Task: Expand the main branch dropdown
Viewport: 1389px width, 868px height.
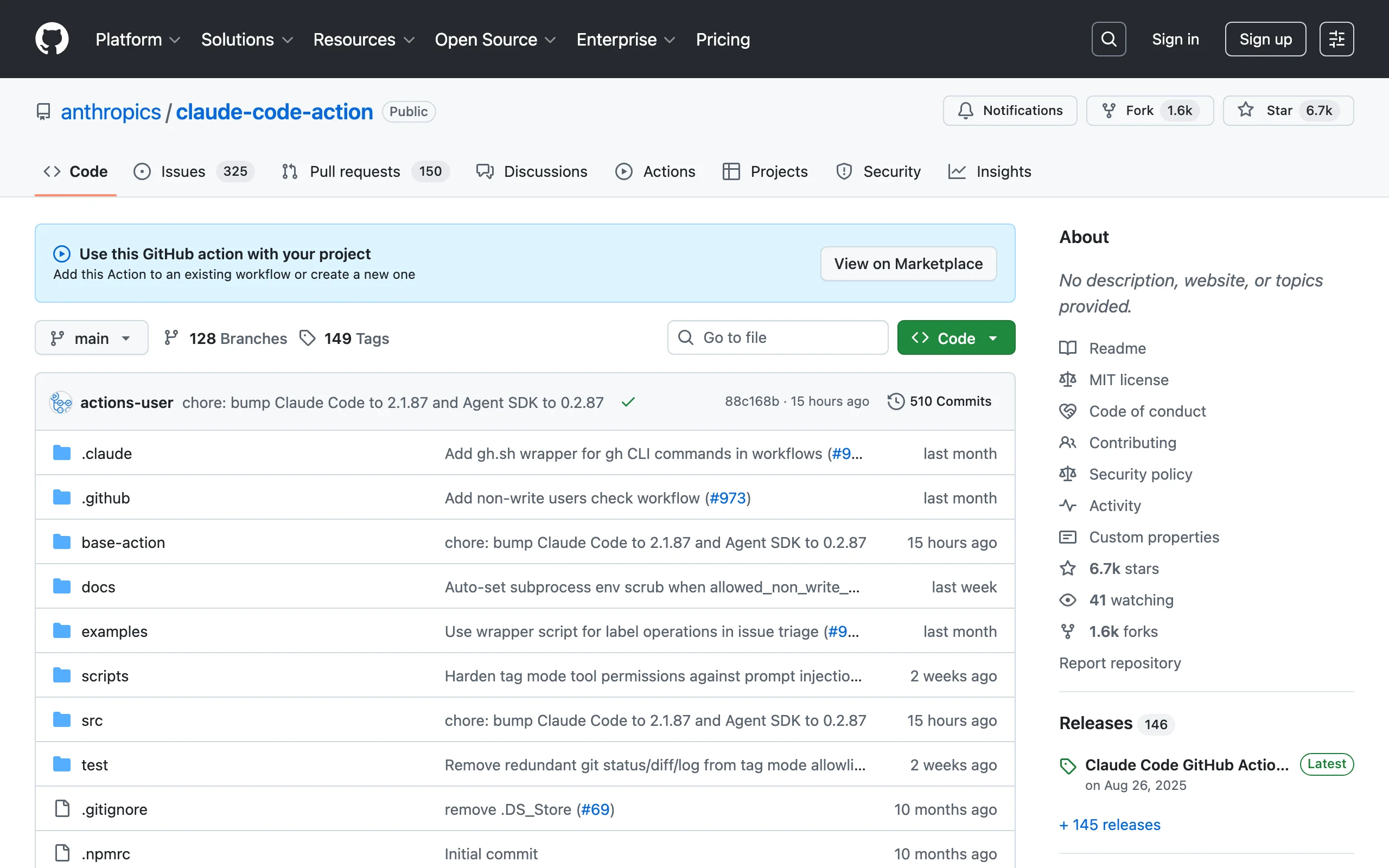Action: pyautogui.click(x=91, y=338)
